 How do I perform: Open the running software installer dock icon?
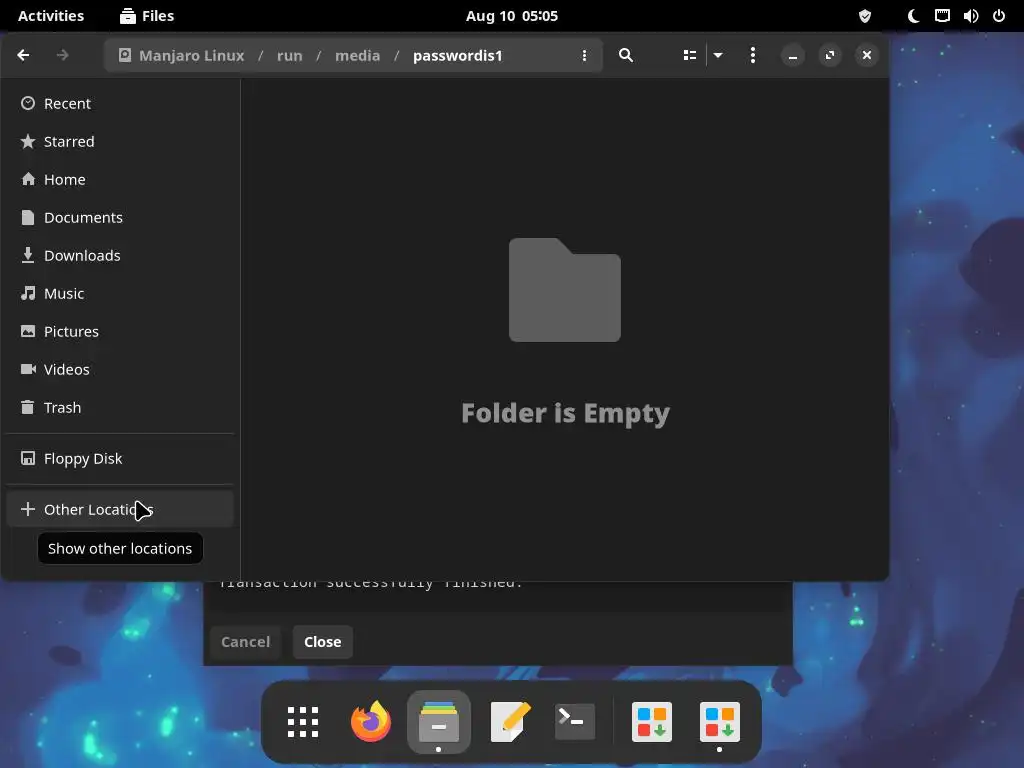point(720,722)
